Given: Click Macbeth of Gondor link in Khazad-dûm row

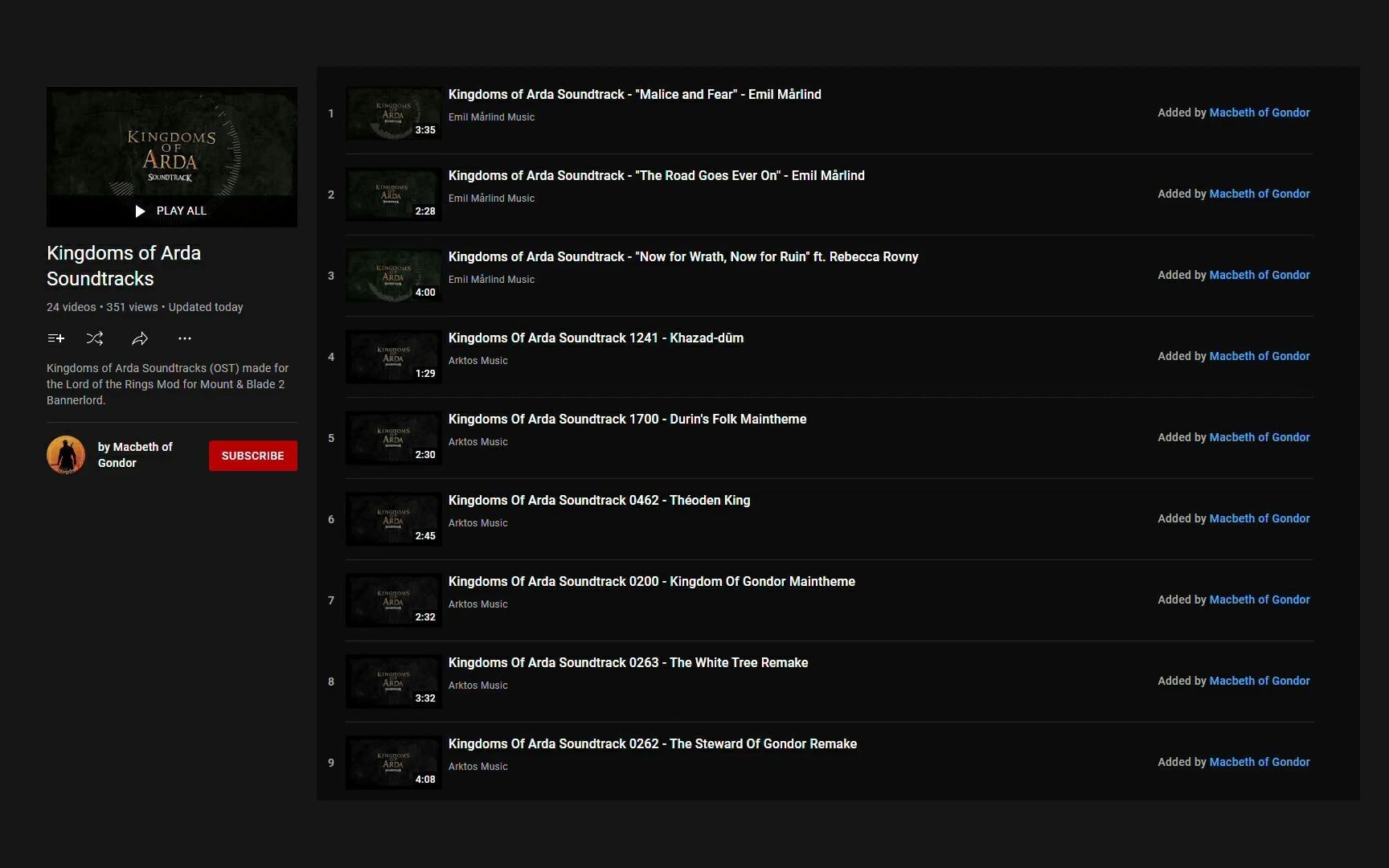Looking at the screenshot, I should point(1260,356).
